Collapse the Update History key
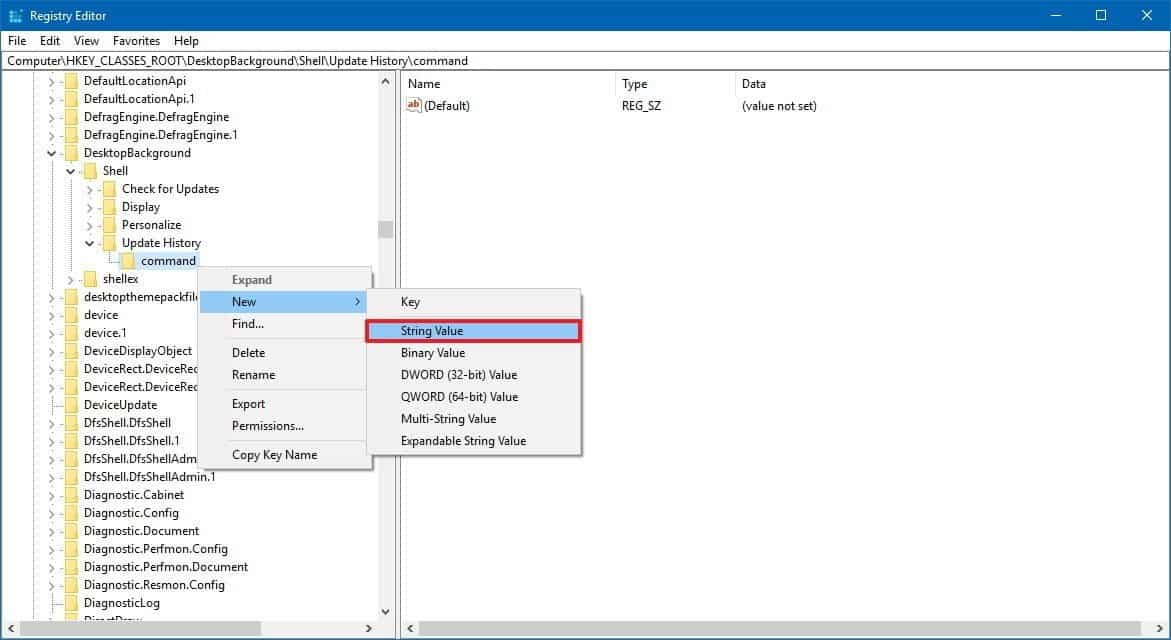This screenshot has height=640, width=1171. (x=90, y=243)
